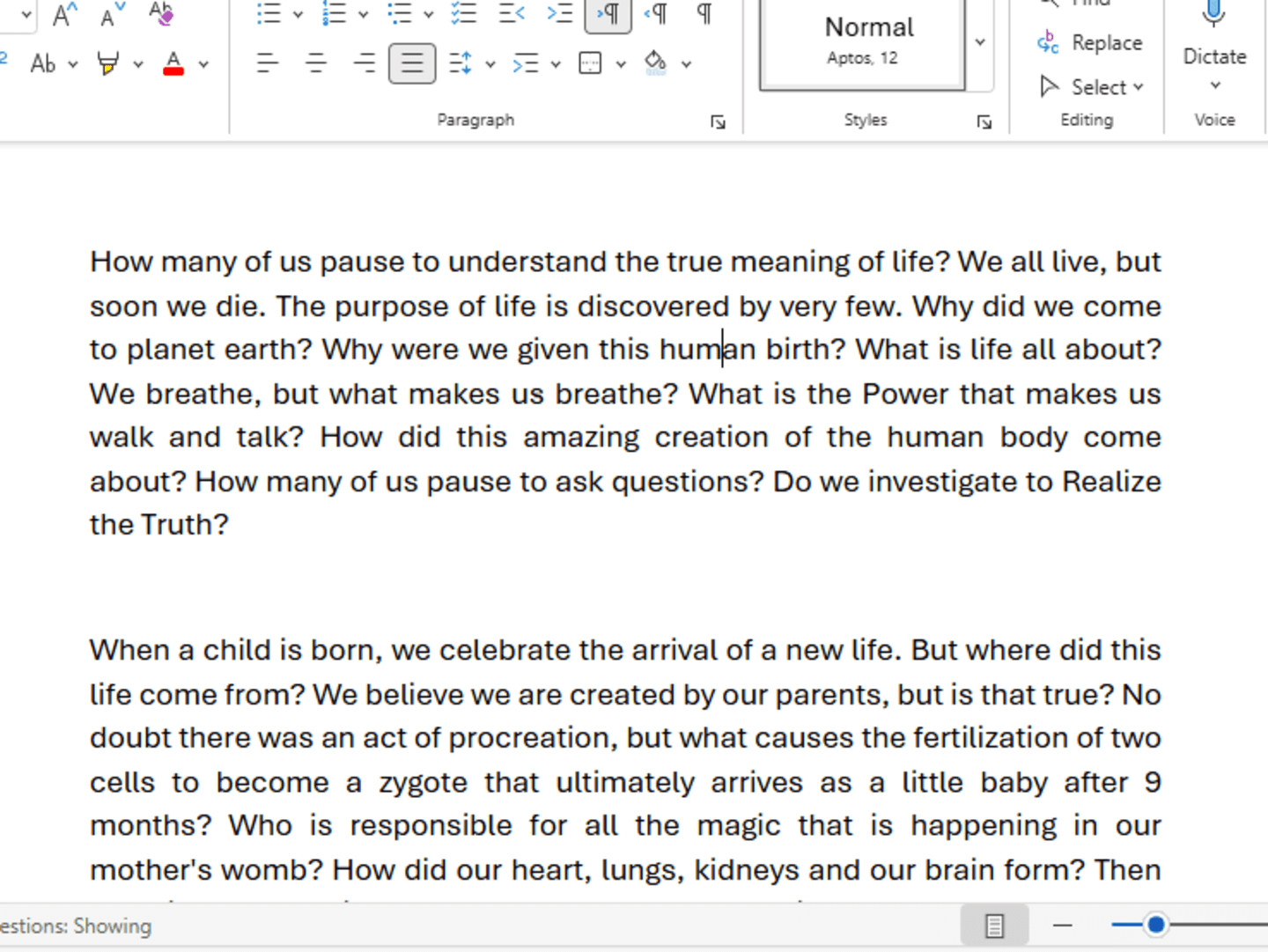Image resolution: width=1268 pixels, height=952 pixels.
Task: Align text right
Action: coord(364,63)
